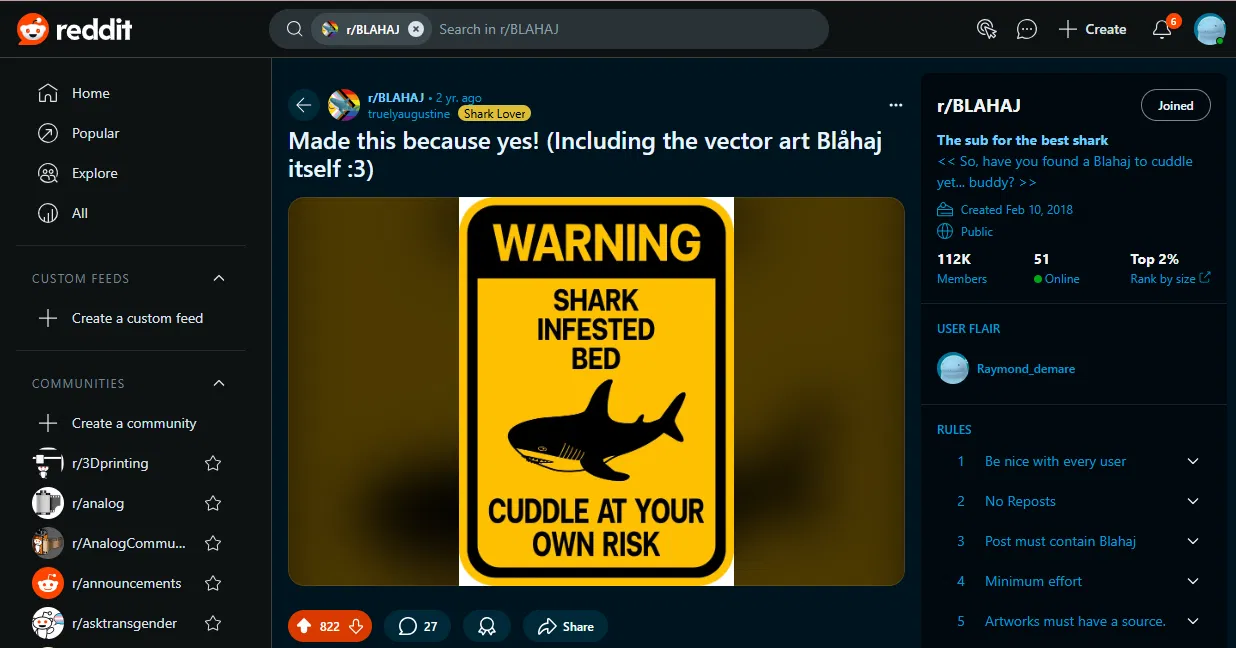Viewport: 1236px width, 648px height.
Task: Open the Warning shark sign image
Action: 596,391
